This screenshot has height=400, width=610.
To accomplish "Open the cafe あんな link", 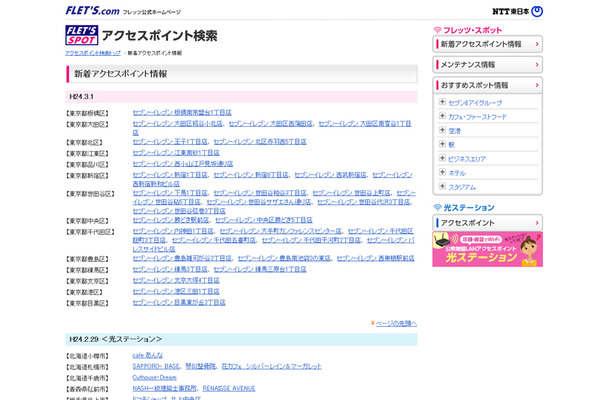I will click(x=147, y=355).
